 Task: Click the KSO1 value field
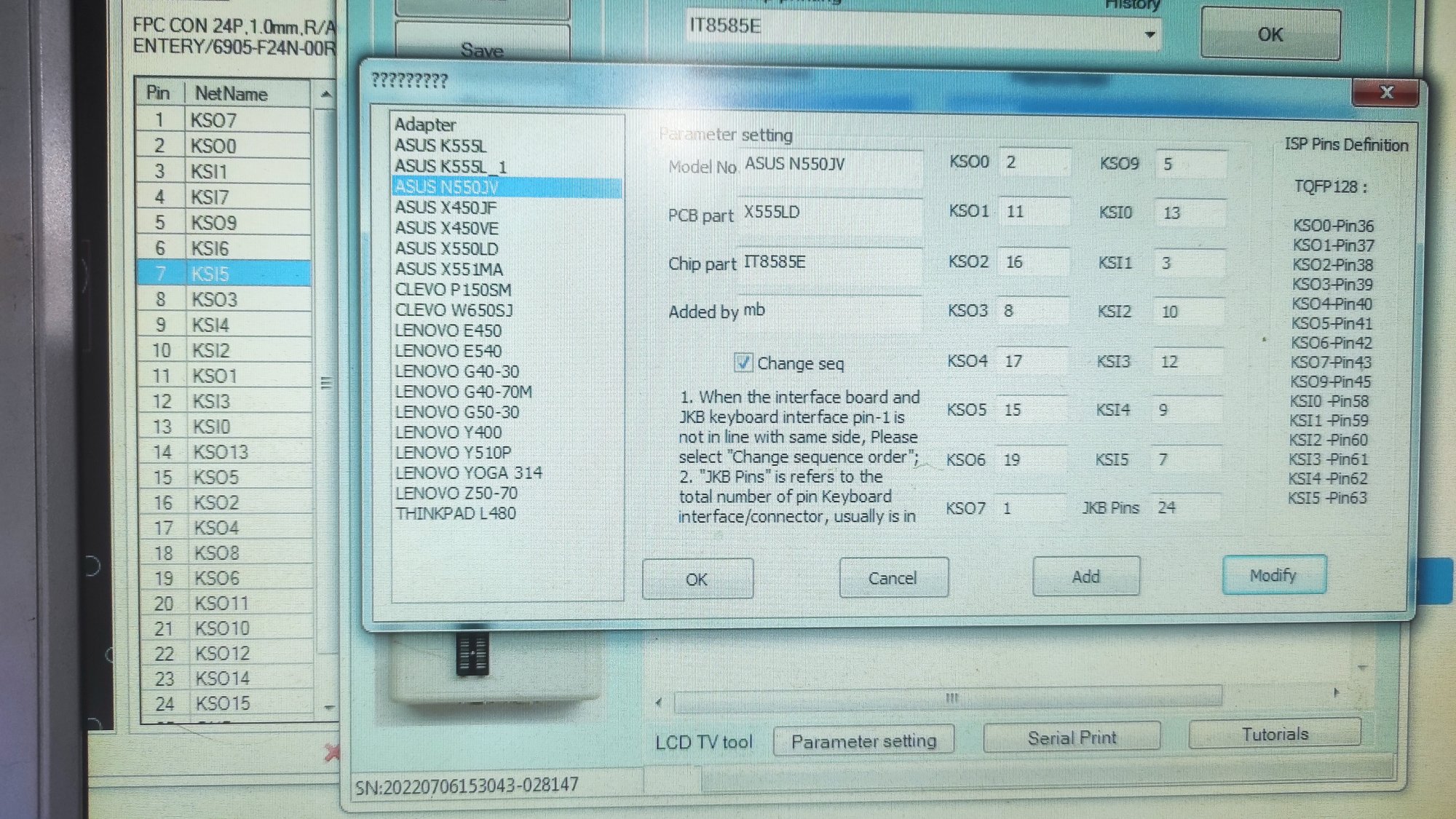pos(1034,211)
